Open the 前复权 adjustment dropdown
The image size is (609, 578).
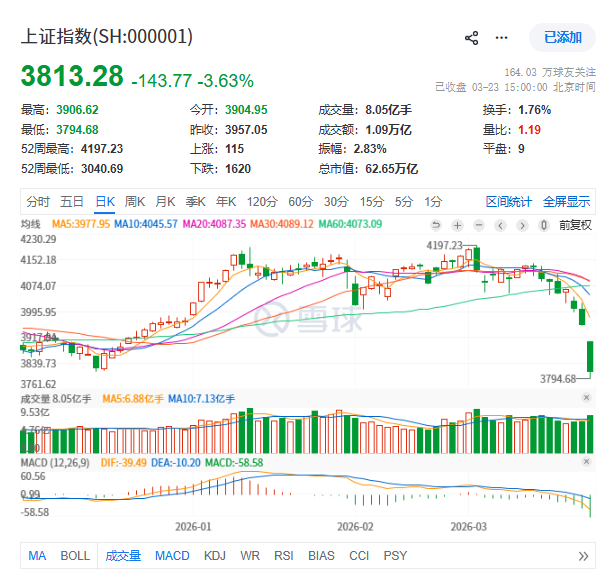[x=575, y=225]
